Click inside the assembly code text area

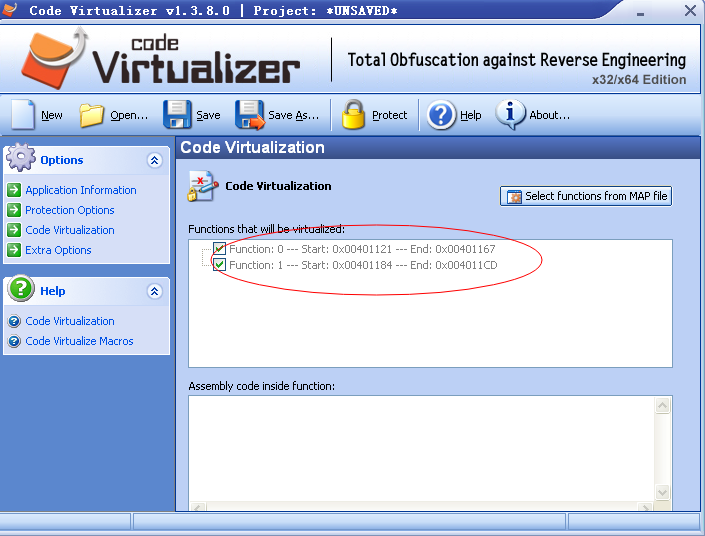422,449
